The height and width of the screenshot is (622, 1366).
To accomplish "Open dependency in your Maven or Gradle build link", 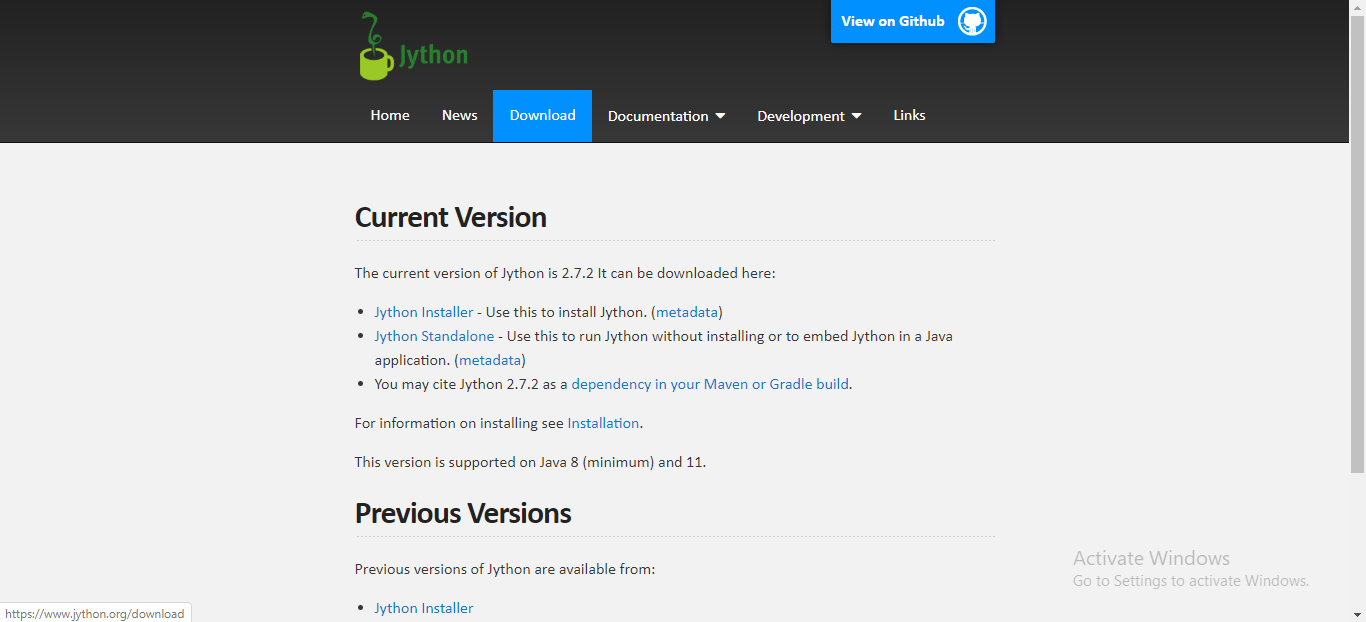I will (710, 384).
